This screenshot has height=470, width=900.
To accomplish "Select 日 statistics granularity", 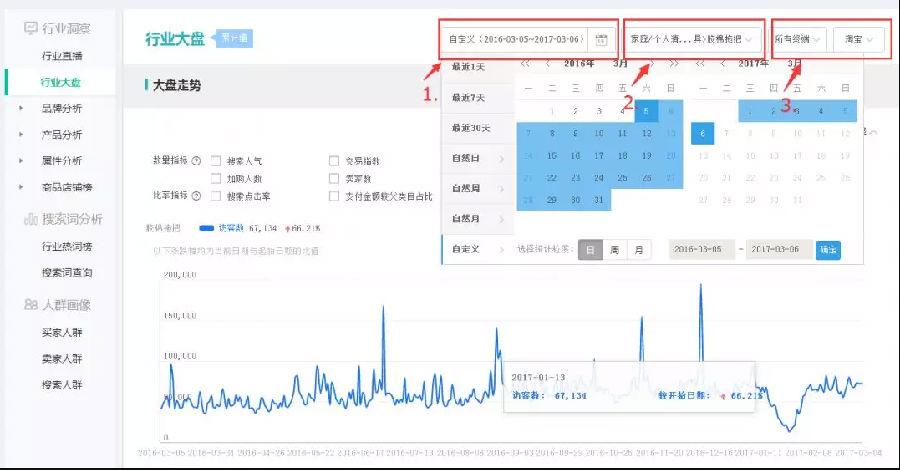I will point(590,250).
